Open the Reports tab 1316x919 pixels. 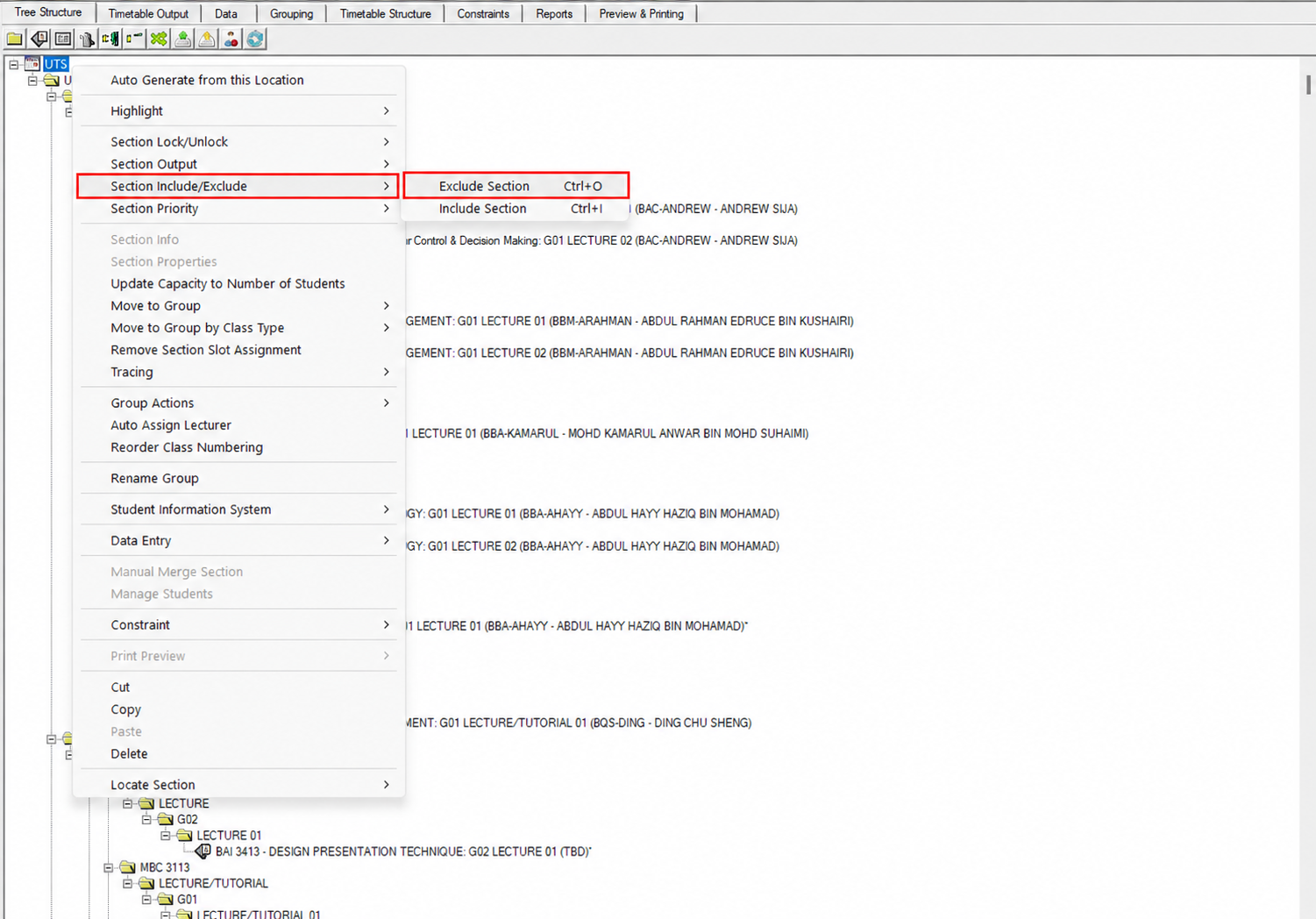pos(554,14)
